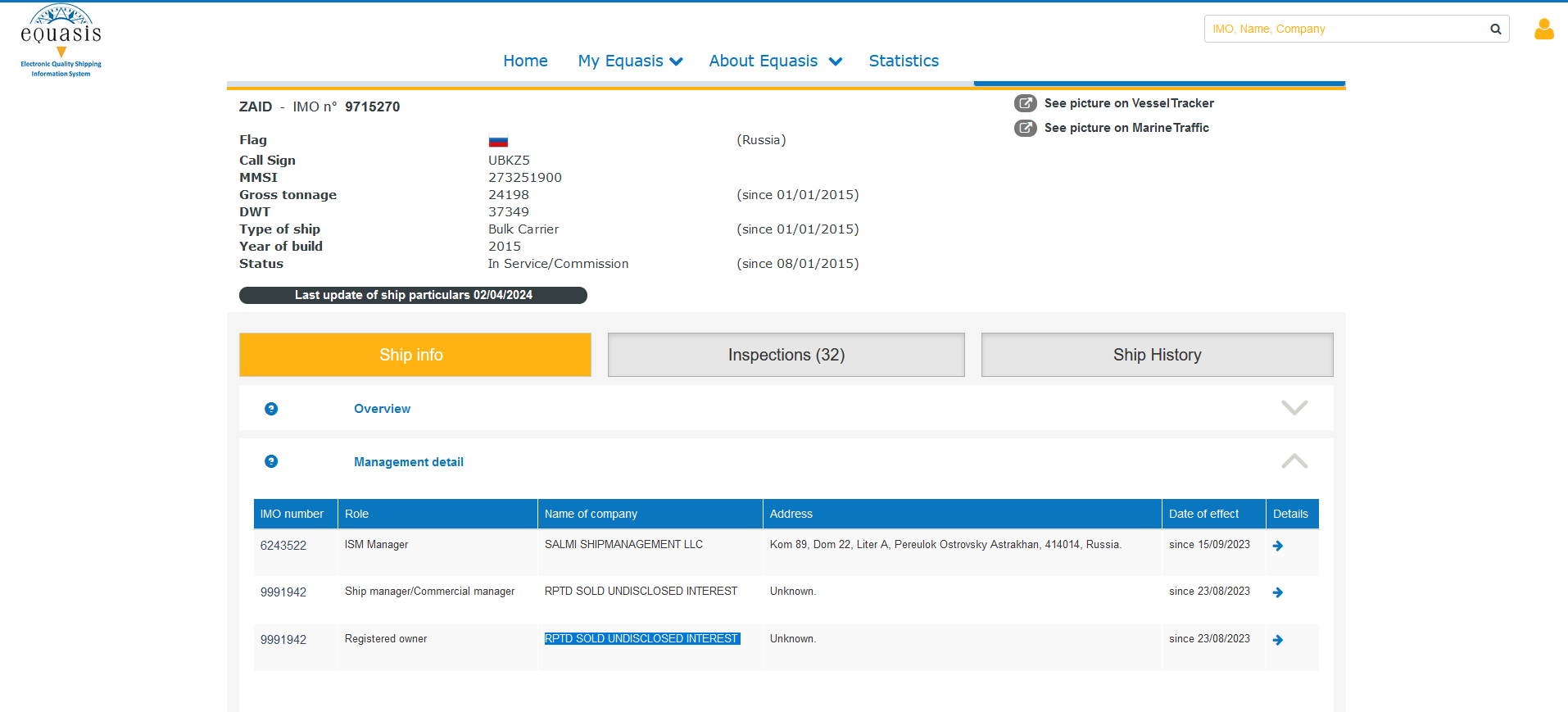Open details arrow for Registered owner row

1278,640
